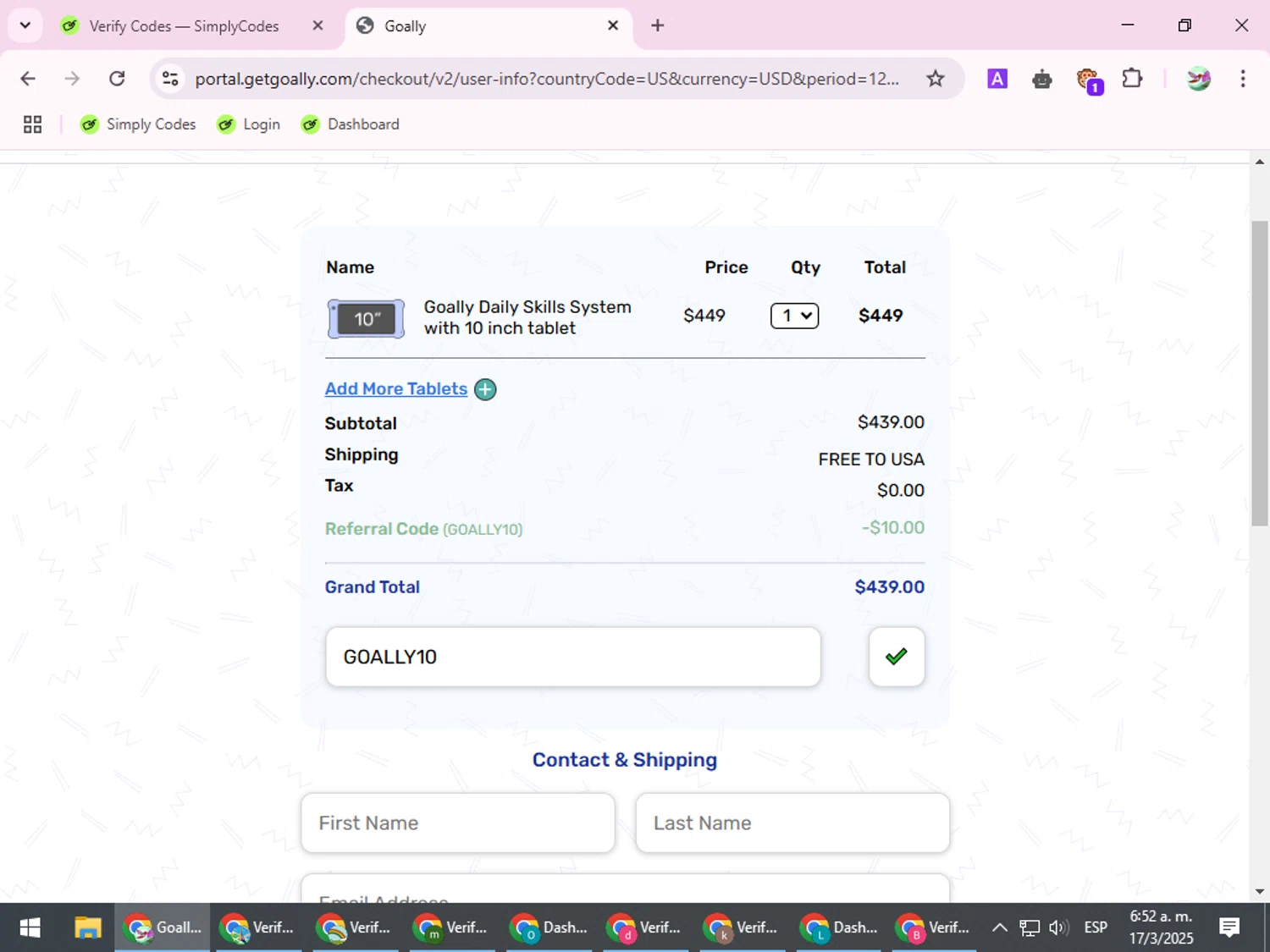
Task: Click the First Name field
Action: tap(458, 823)
